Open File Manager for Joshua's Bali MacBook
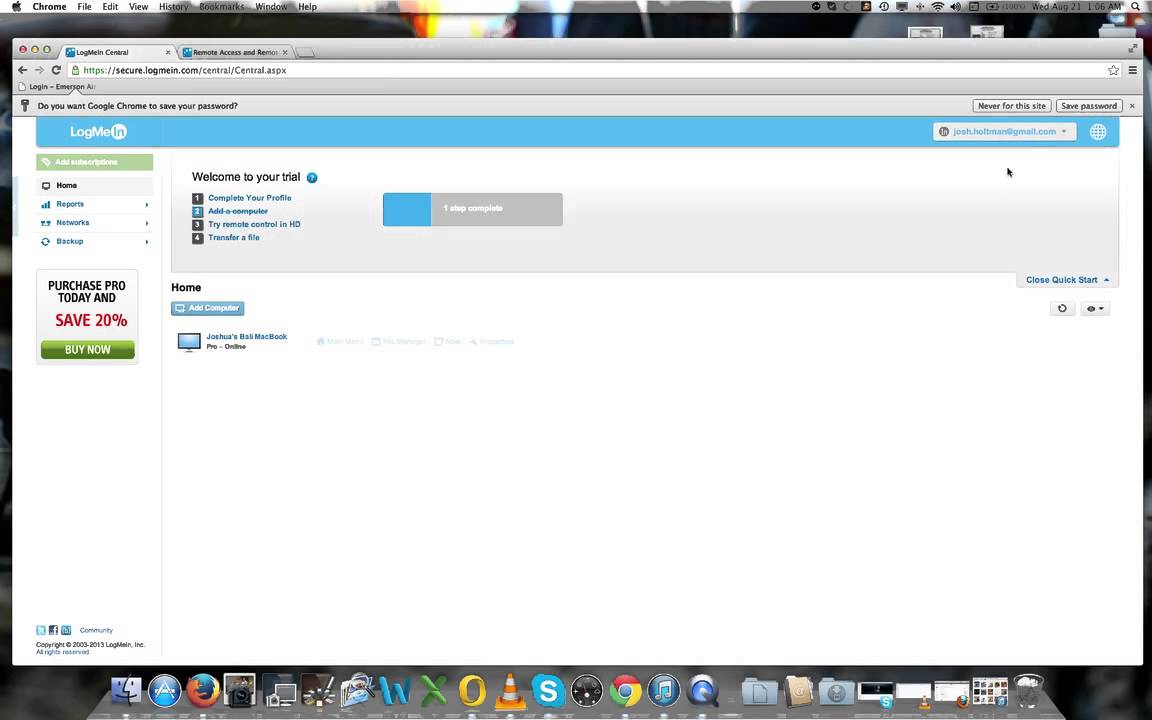The height and width of the screenshot is (720, 1152). (x=399, y=342)
